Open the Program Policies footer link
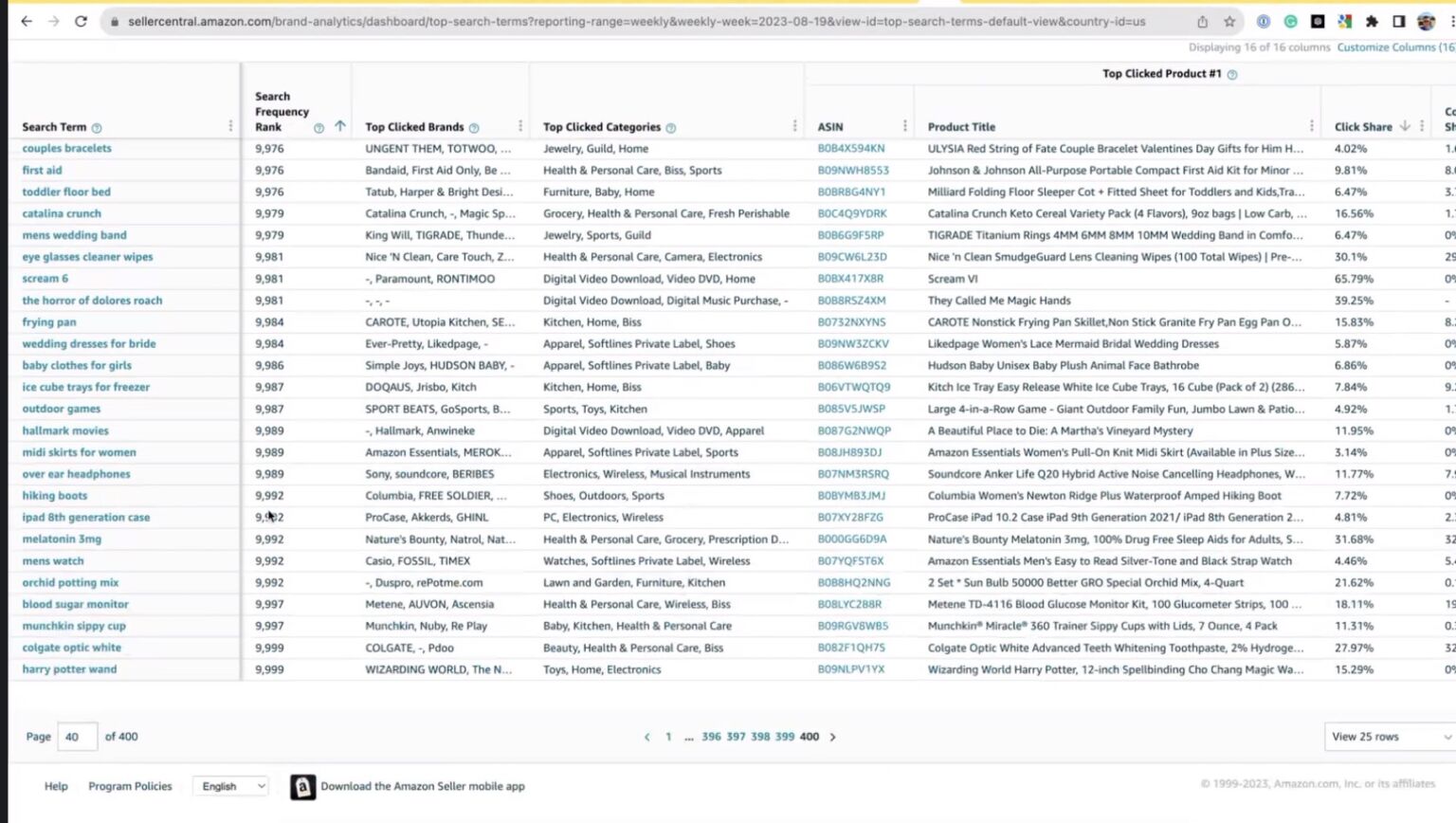This screenshot has height=823, width=1456. pos(130,786)
